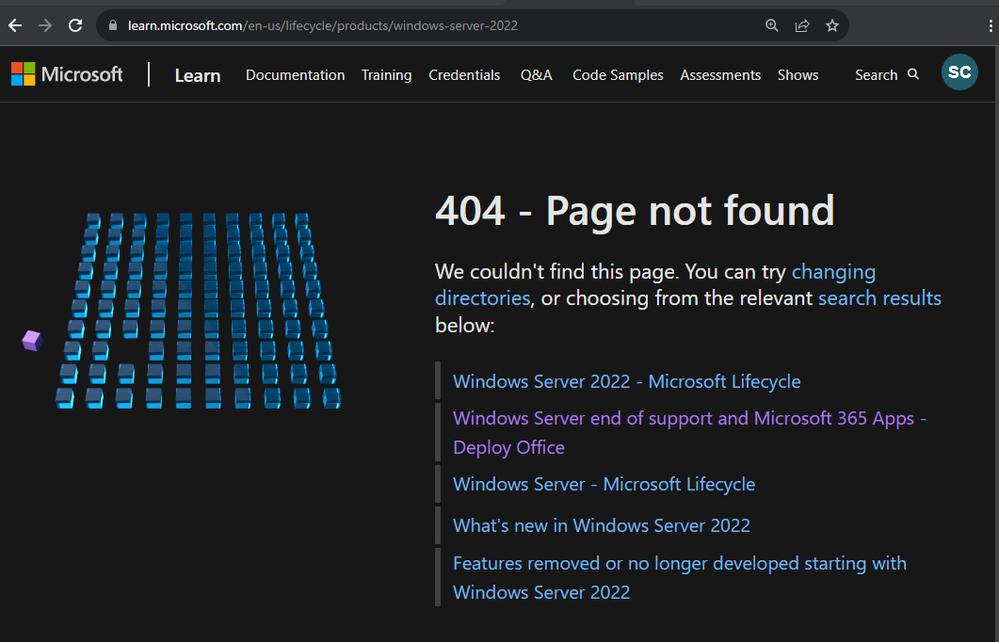Screen dimensions: 999x642
Task: Open 'What's new in Windows Server 2022'
Action: tap(601, 525)
